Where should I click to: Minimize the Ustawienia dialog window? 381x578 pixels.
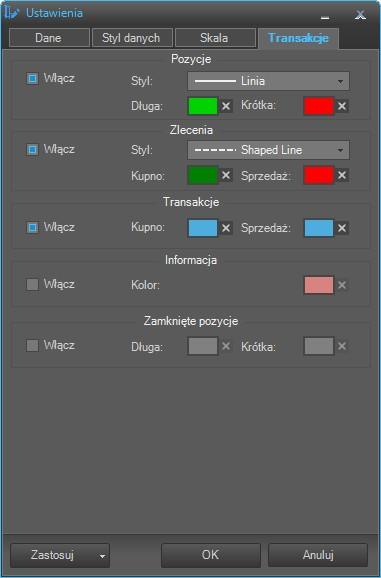[x=325, y=17]
